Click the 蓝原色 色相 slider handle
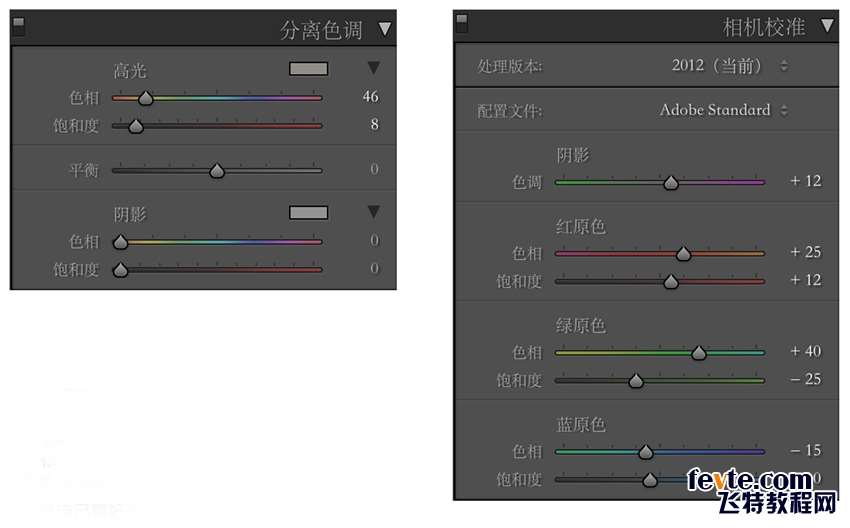Viewport: 850px width, 528px height. pos(645,452)
